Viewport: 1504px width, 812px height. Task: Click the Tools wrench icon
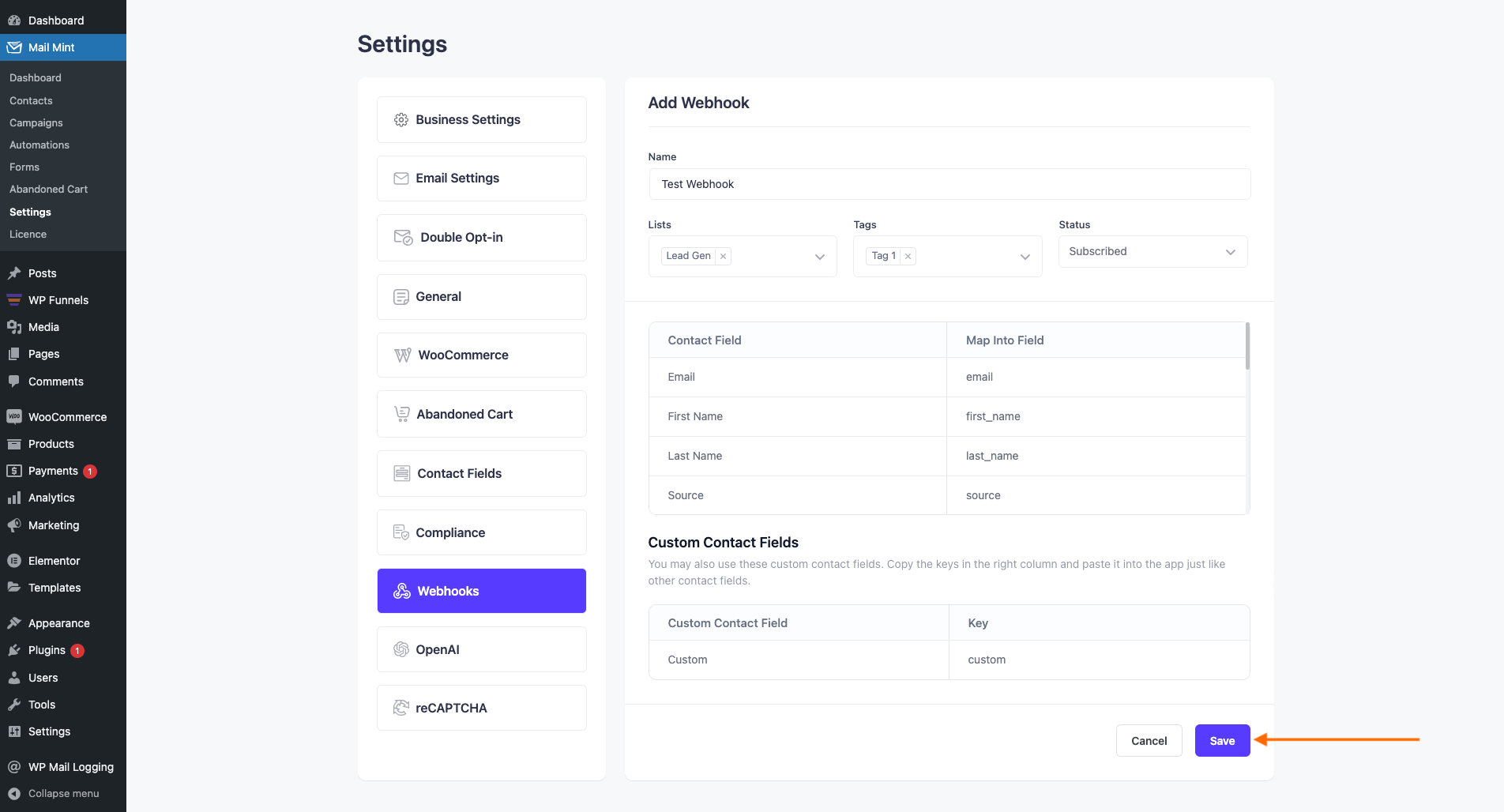[x=14, y=705]
